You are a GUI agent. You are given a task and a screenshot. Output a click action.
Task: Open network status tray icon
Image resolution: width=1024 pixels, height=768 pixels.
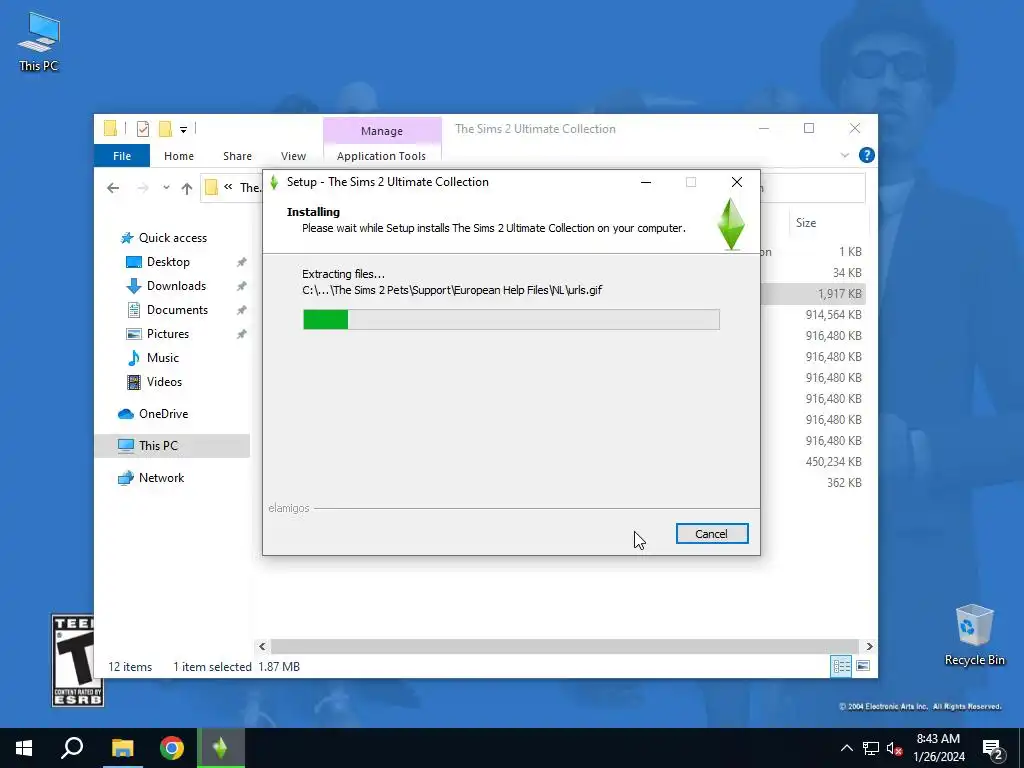(871, 748)
